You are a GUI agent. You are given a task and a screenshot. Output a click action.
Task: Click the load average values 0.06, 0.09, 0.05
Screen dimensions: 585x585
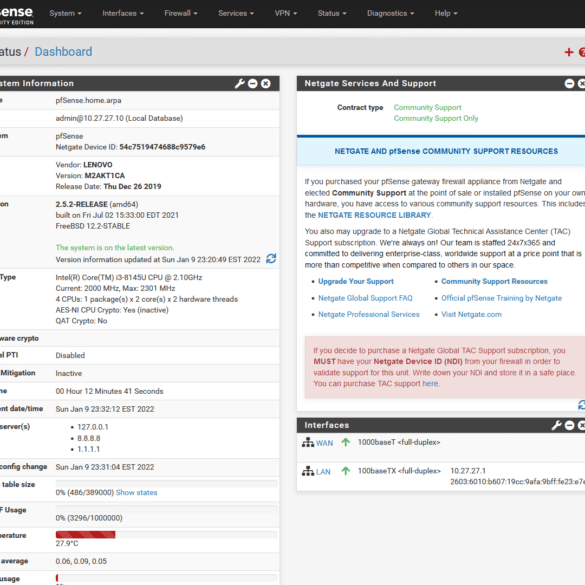pos(81,561)
